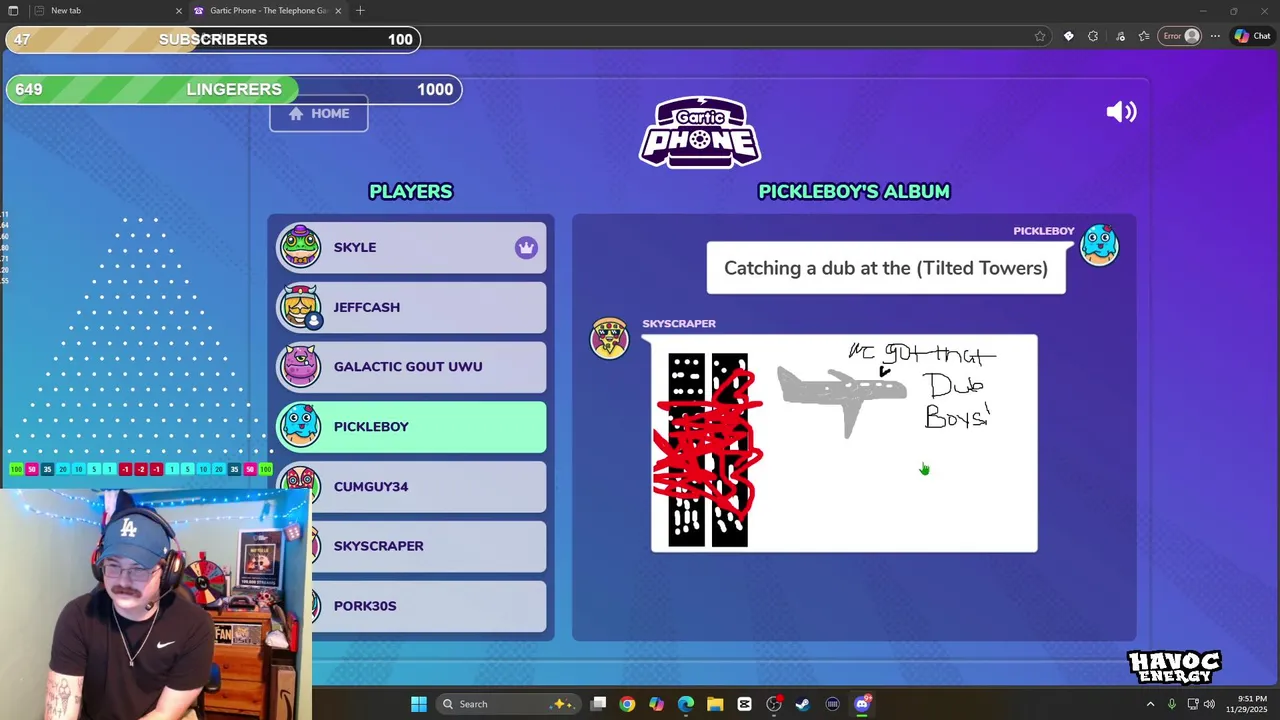The height and width of the screenshot is (720, 1280).
Task: Click the profile Error button
Action: 1180,36
